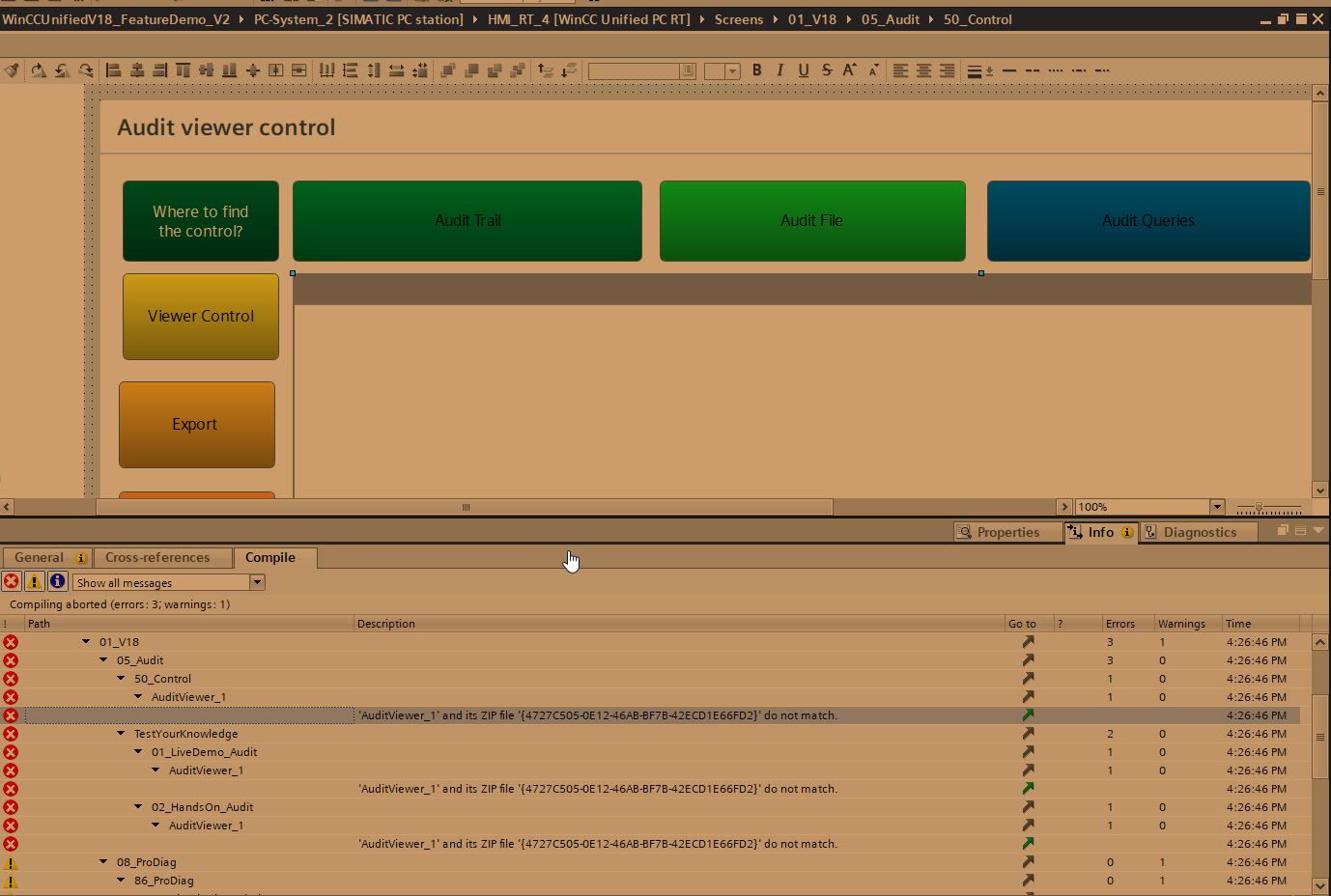
Task: Click the Export button
Action: click(x=197, y=425)
